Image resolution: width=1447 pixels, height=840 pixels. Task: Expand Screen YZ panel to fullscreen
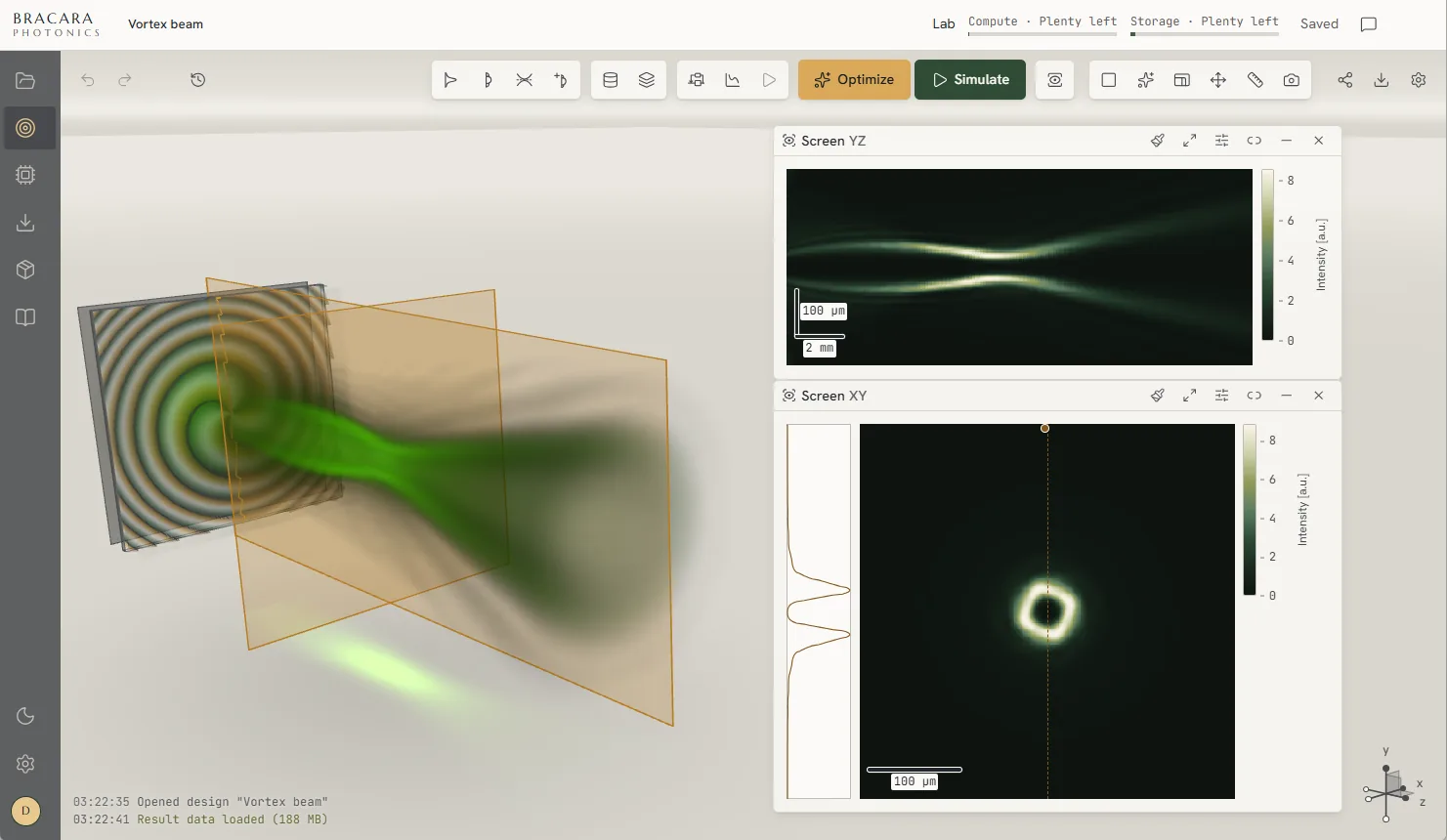[1190, 141]
